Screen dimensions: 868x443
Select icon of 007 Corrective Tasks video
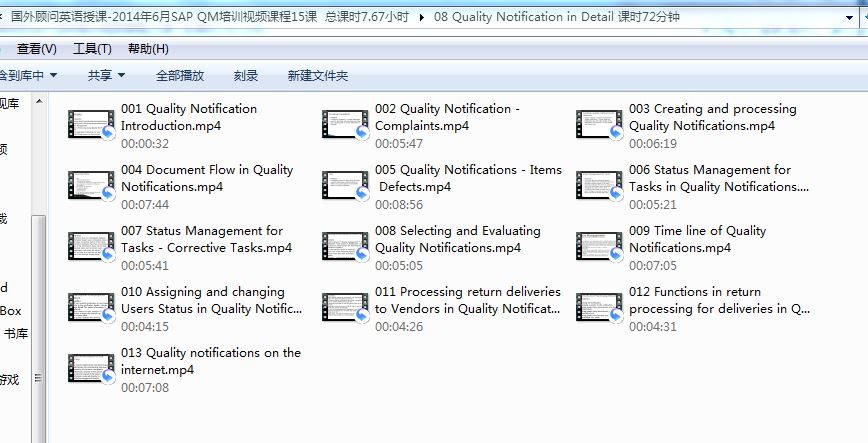[91, 246]
